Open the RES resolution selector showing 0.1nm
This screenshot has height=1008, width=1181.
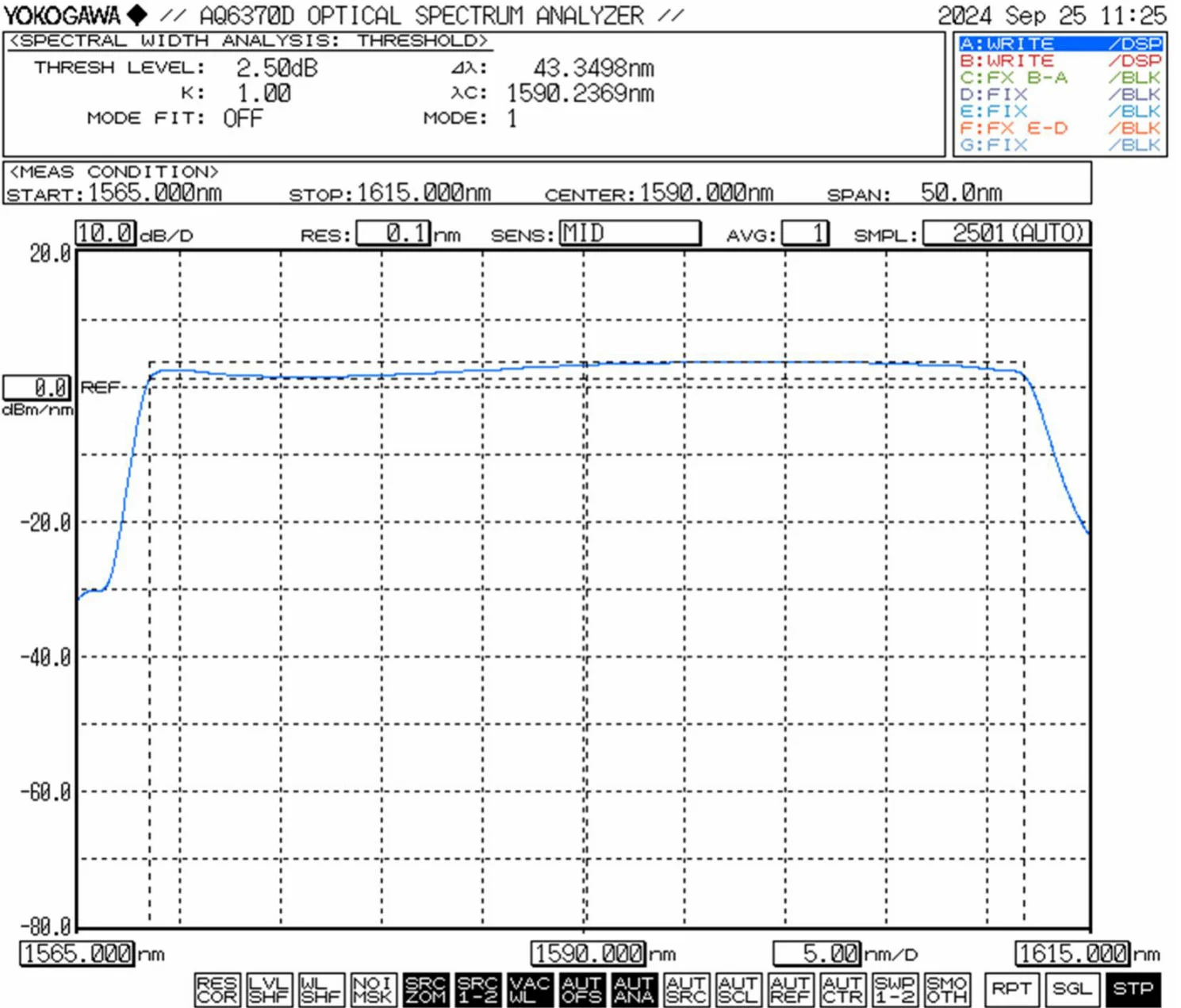click(394, 232)
